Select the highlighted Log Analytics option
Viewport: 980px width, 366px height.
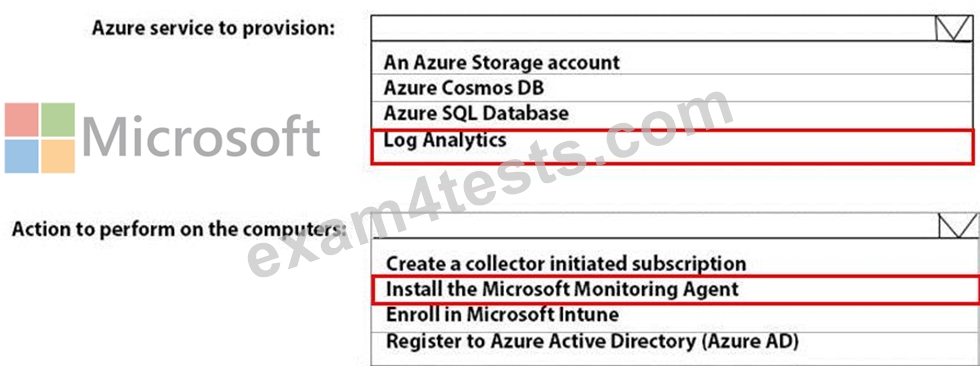pos(672,147)
